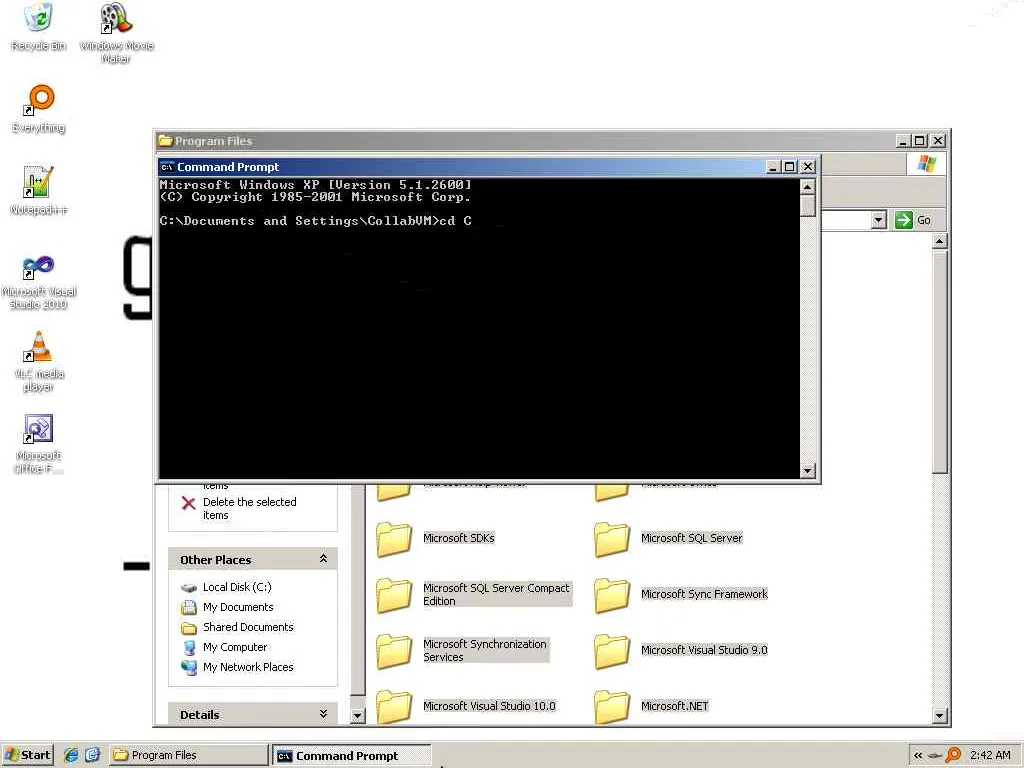1024x768 pixels.
Task: Click the Command Prompt title bar icon
Action: coord(167,167)
